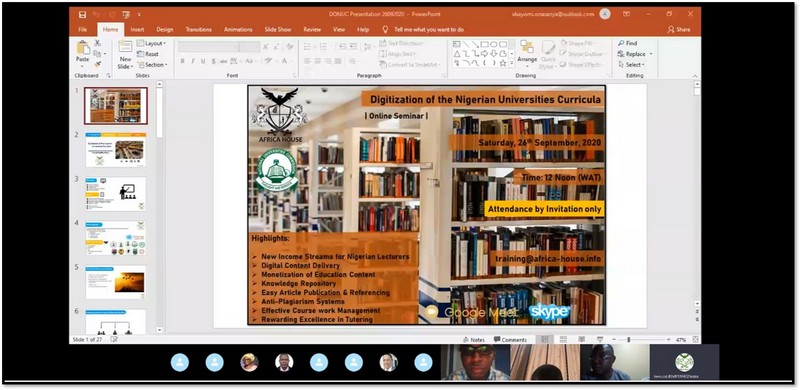
Task: Open the Insert ribbon tab
Action: click(137, 30)
